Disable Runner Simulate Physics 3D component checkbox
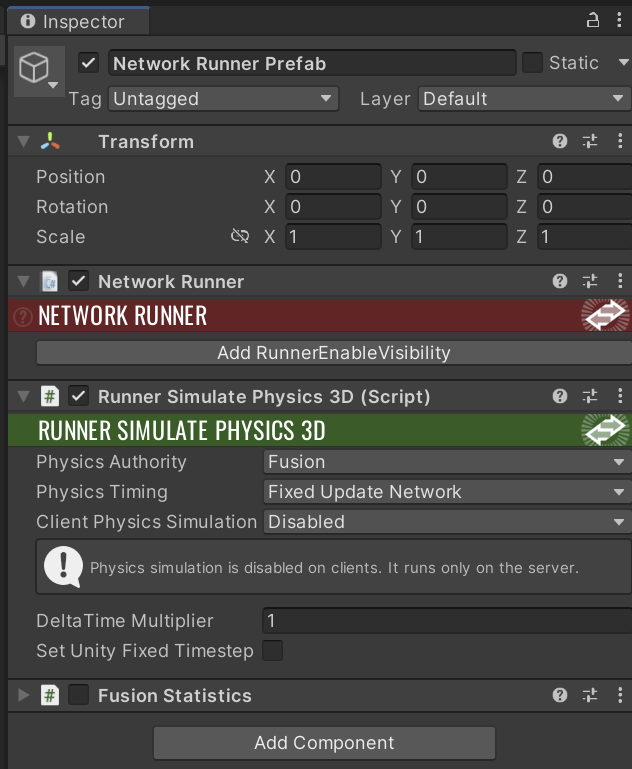 coord(78,396)
